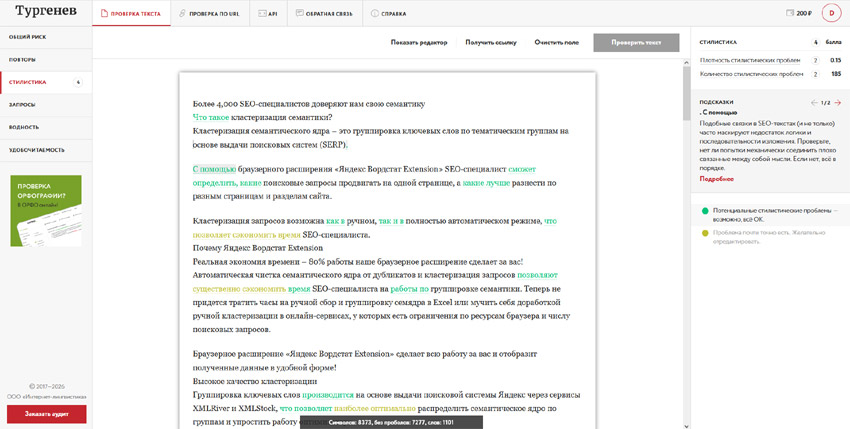This screenshot has height=429, width=850.
Task: Click Плотность стилистических проблем label
Action: (750, 60)
